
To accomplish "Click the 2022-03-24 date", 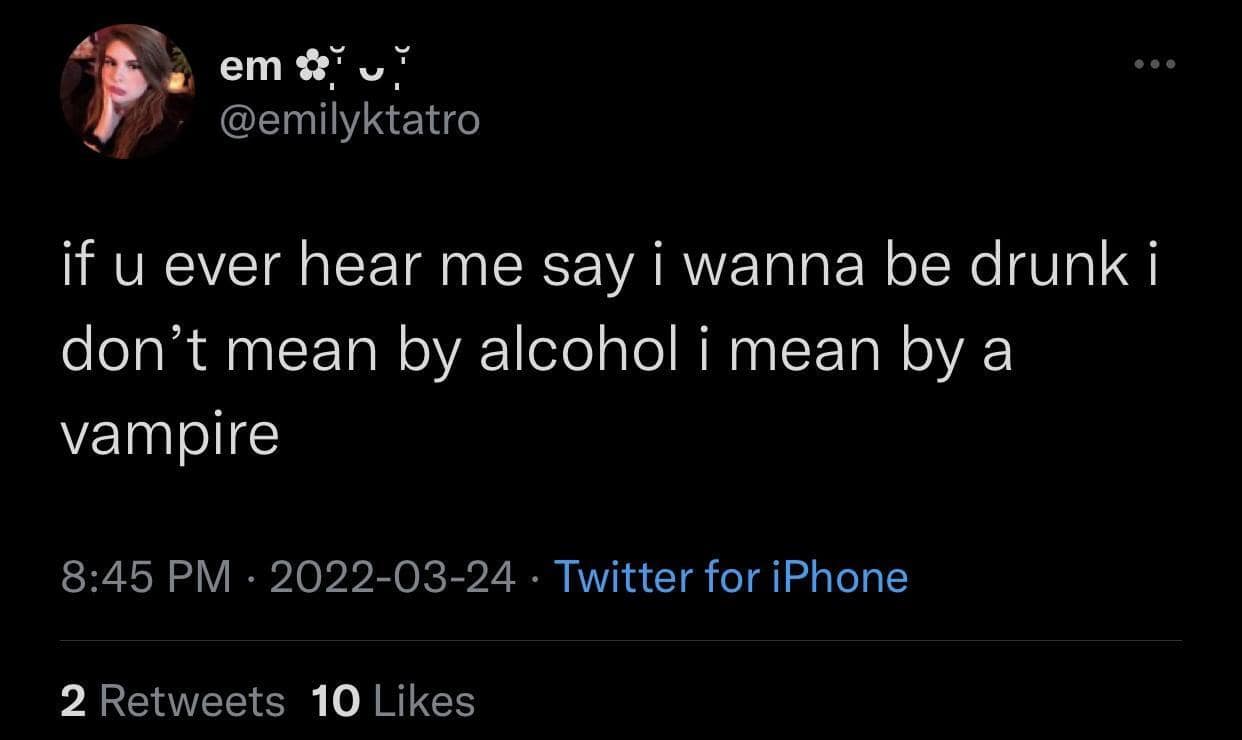I will pyautogui.click(x=392, y=577).
